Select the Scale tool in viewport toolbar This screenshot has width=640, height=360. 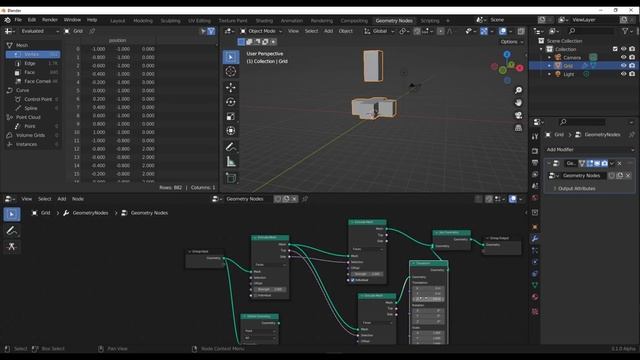coord(231,117)
